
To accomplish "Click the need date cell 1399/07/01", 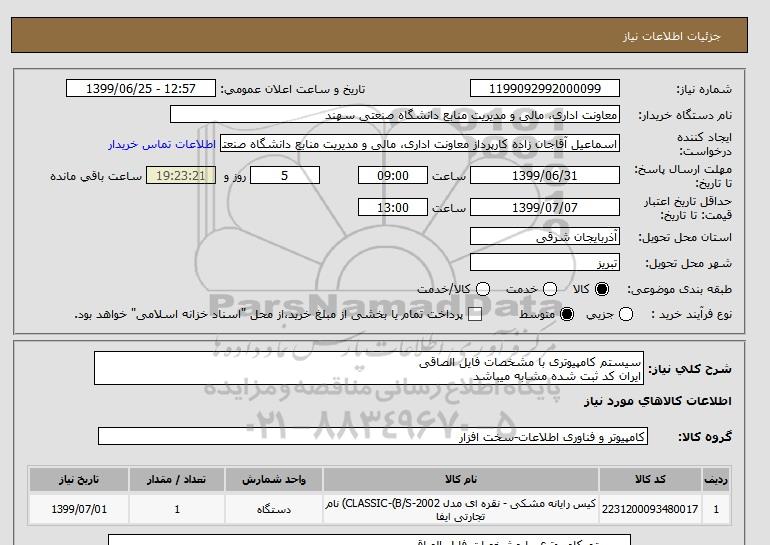I will coord(79,509).
